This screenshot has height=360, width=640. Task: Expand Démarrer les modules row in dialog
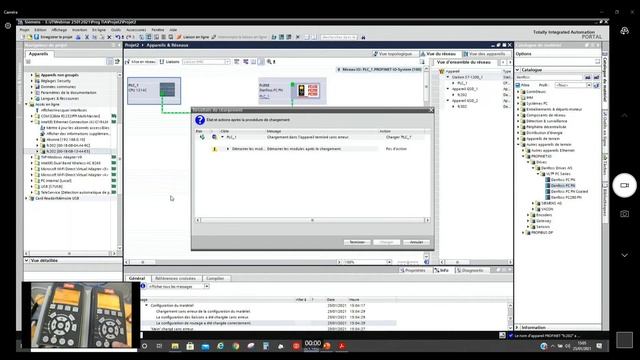click(x=228, y=149)
